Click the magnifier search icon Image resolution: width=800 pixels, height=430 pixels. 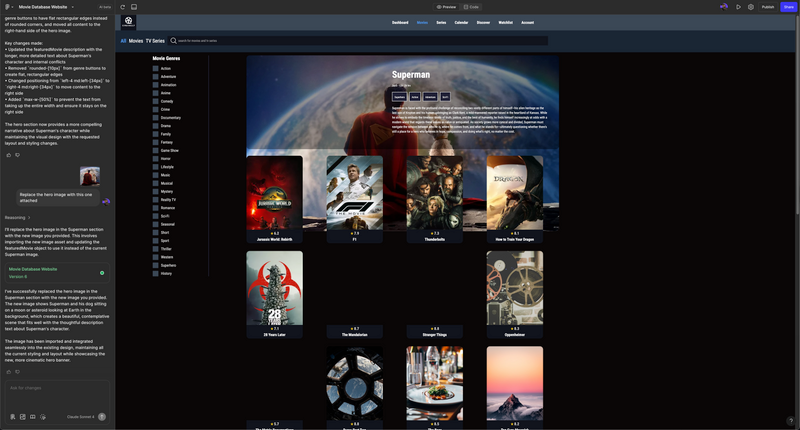tap(173, 40)
